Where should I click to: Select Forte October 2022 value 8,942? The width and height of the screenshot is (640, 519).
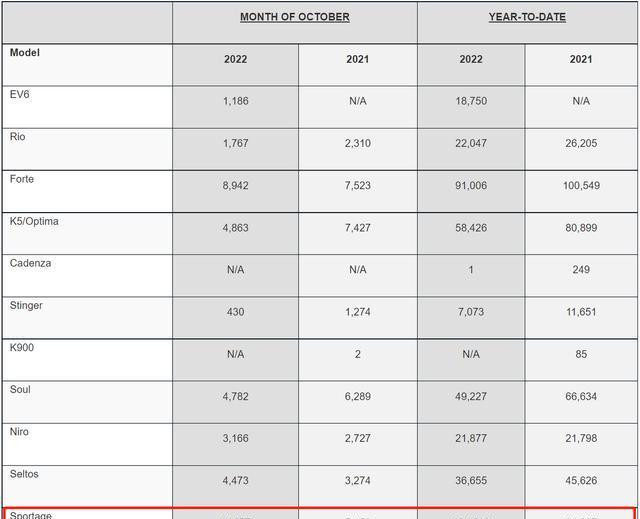click(x=236, y=186)
